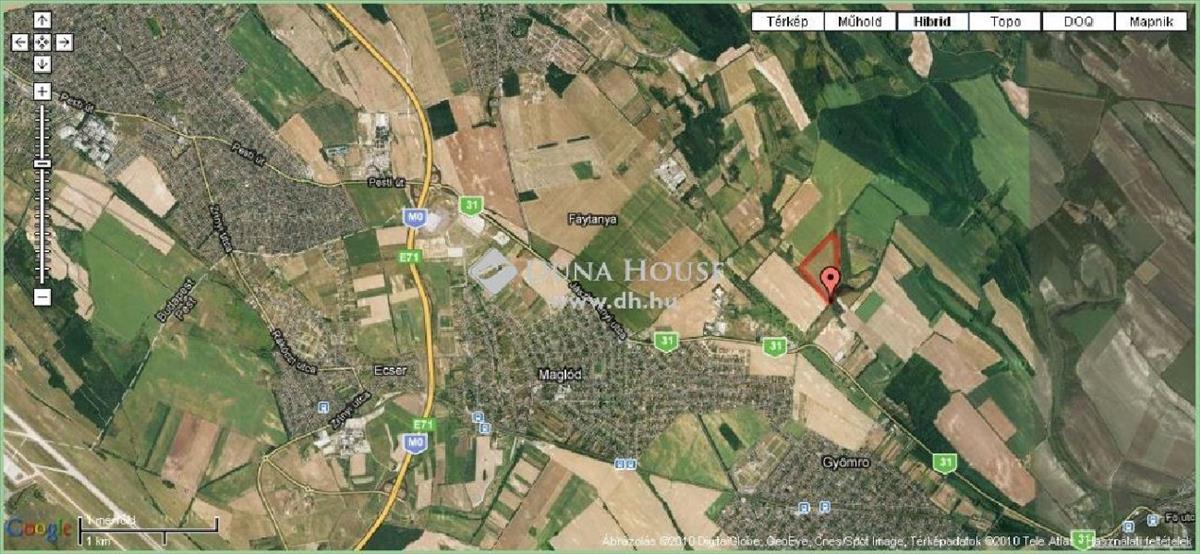
Task: Zoom out with the minus button
Action: [x=42, y=297]
